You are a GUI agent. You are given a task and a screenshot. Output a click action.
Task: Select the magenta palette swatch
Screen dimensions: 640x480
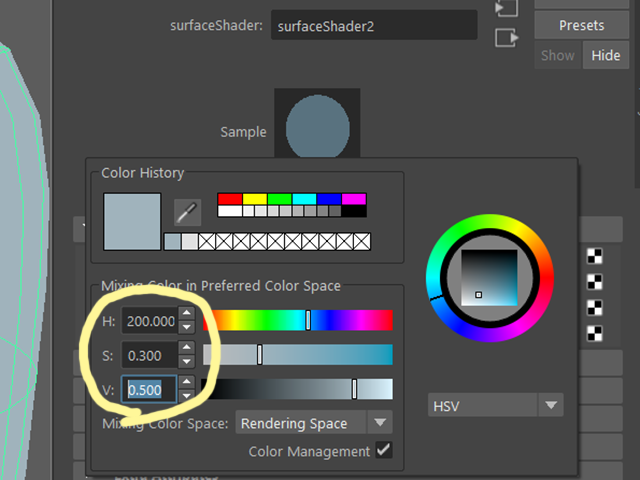point(354,199)
